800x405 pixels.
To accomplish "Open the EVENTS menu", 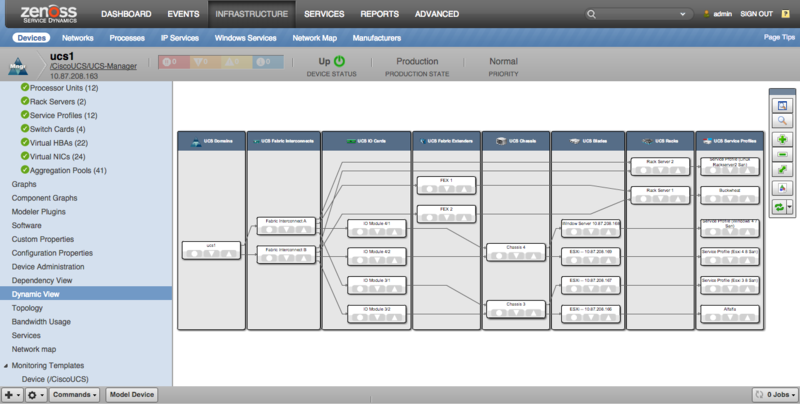I will tap(183, 14).
